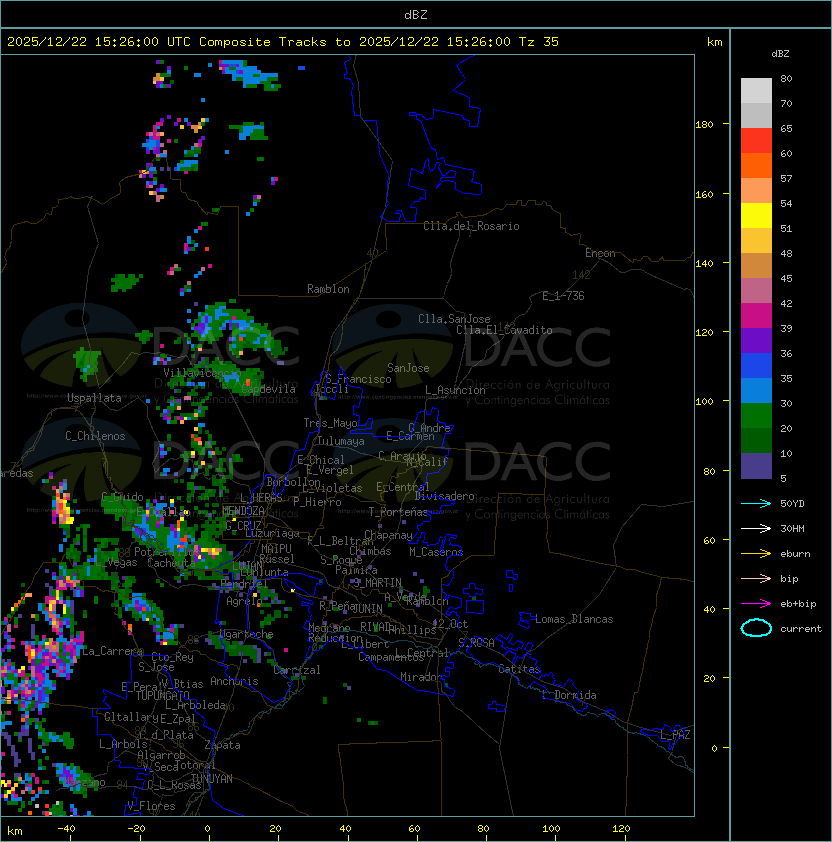The width and height of the screenshot is (832, 842).
Task: Click the 'Uspallata' map label
Action: tap(94, 398)
